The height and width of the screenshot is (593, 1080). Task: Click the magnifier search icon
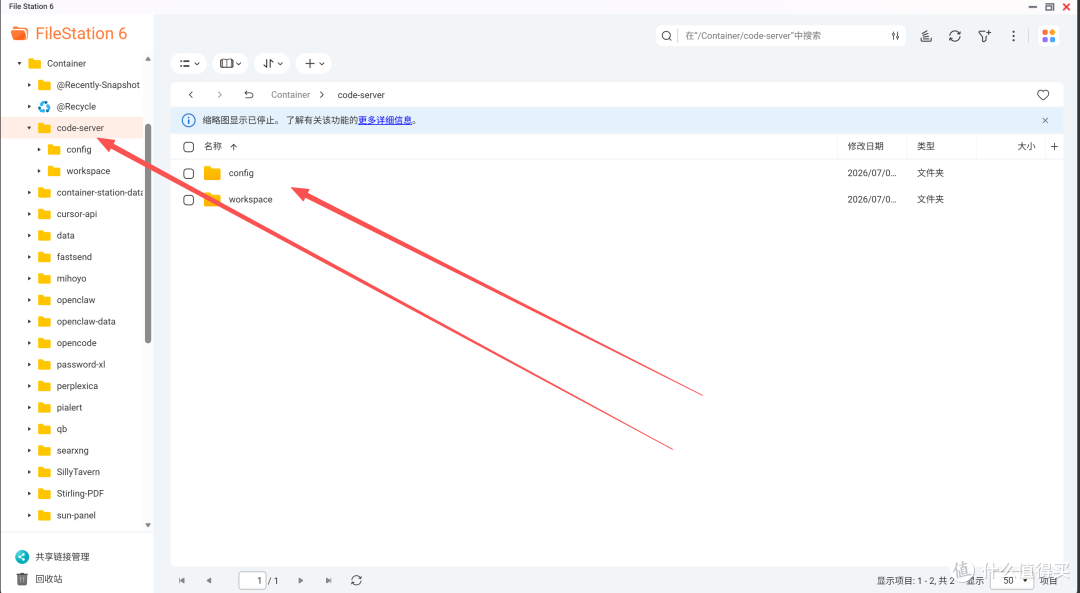coord(666,36)
